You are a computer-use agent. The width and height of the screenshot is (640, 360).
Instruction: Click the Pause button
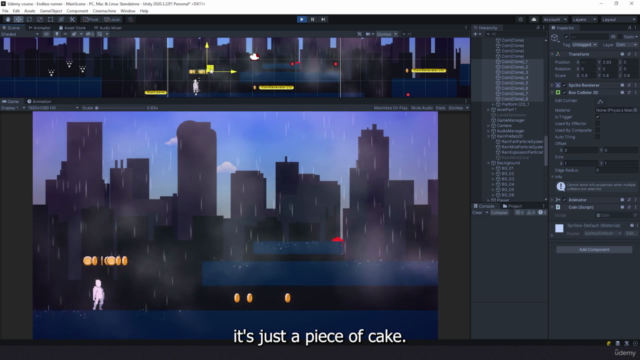pyautogui.click(x=312, y=19)
